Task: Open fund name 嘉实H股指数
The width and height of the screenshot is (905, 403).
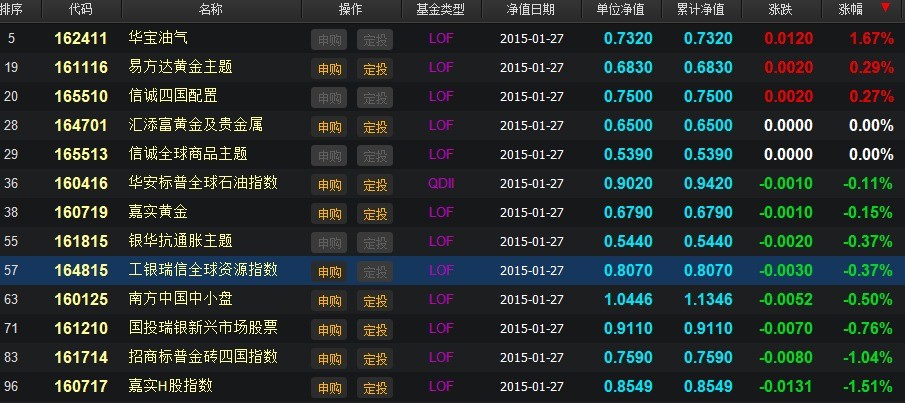Action: tap(170, 386)
